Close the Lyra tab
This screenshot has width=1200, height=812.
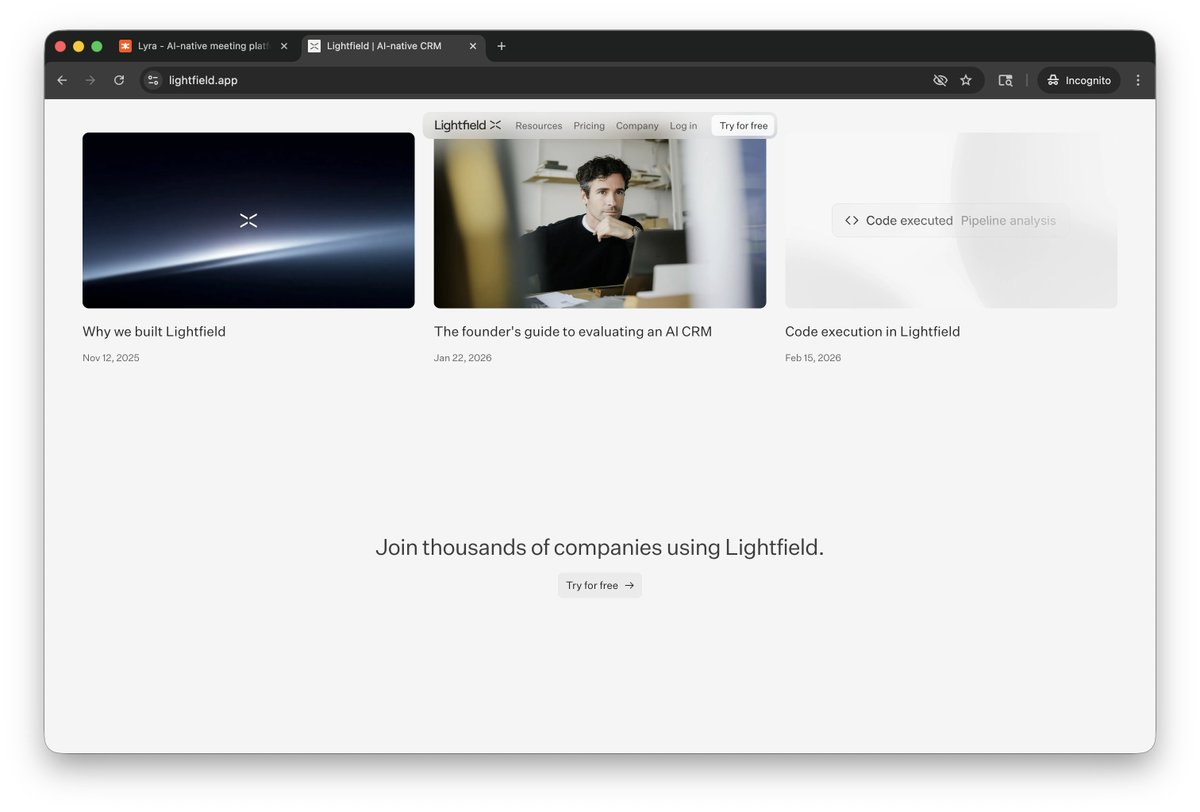click(284, 46)
